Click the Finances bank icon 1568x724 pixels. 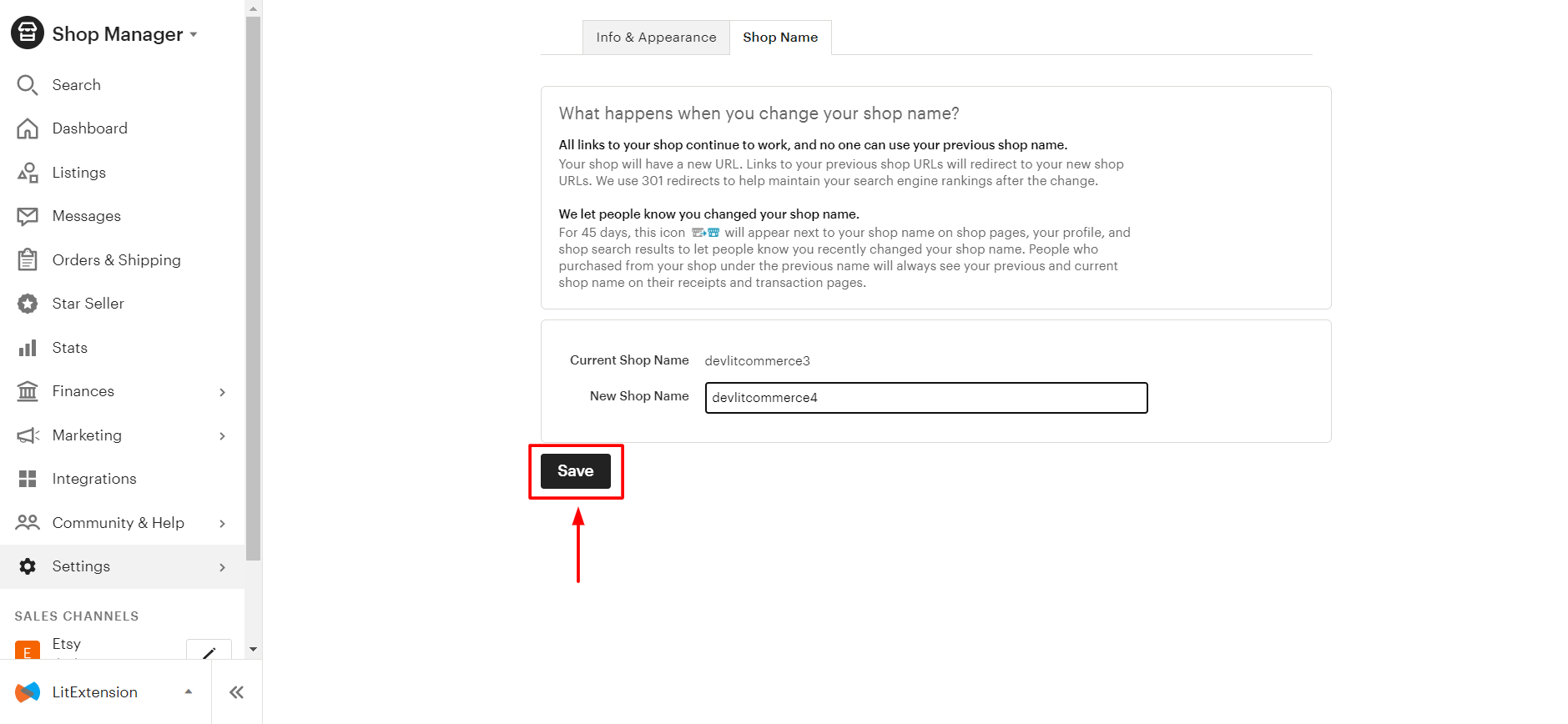tap(28, 391)
